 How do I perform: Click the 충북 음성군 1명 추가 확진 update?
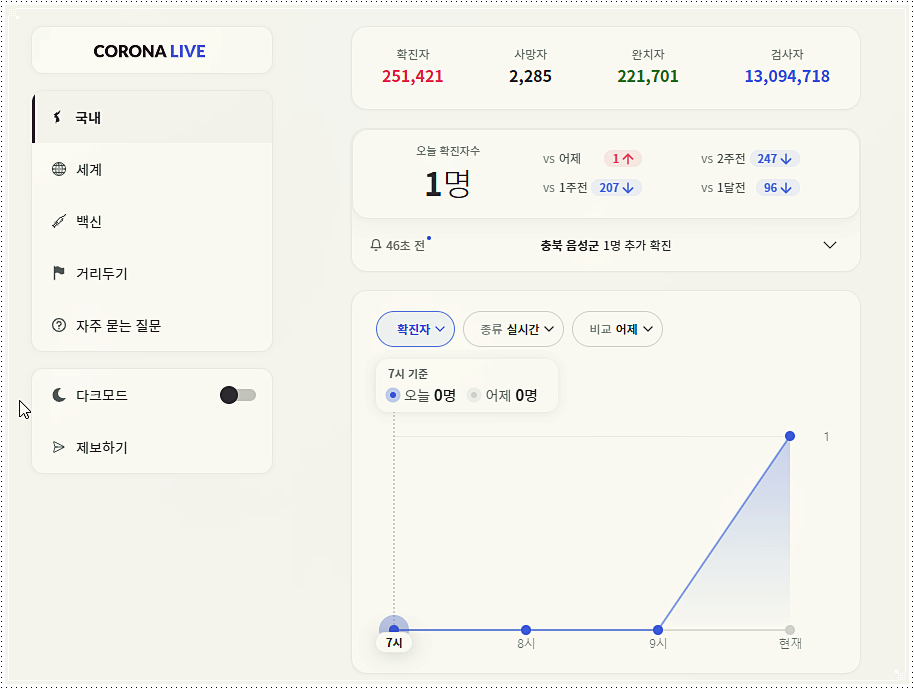pyautogui.click(x=606, y=245)
